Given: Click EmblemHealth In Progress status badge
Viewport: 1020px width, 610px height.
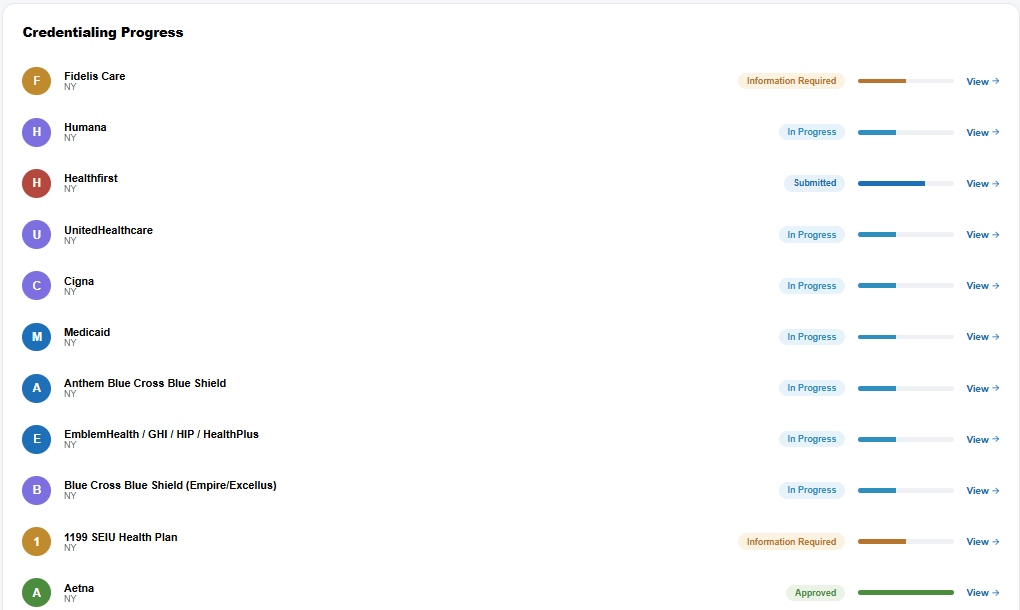Looking at the screenshot, I should pos(812,439).
